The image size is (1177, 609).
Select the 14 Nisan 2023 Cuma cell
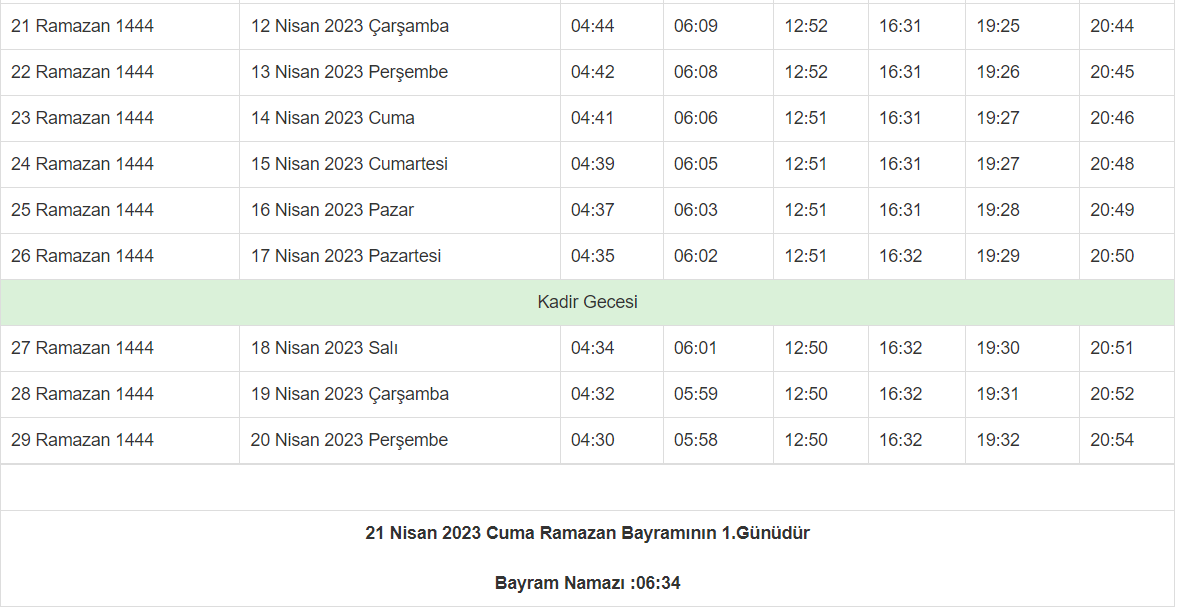[x=333, y=118]
